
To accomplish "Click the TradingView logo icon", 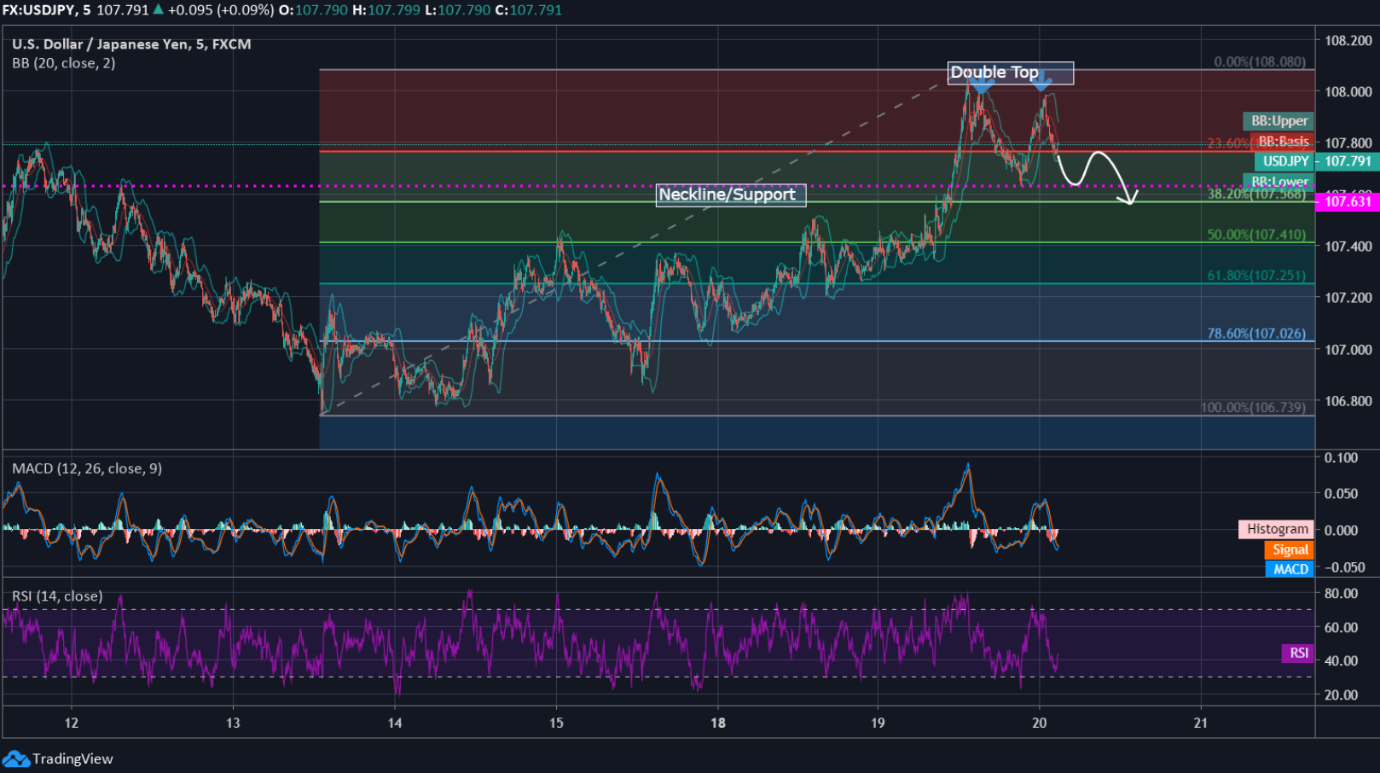I will (16, 758).
